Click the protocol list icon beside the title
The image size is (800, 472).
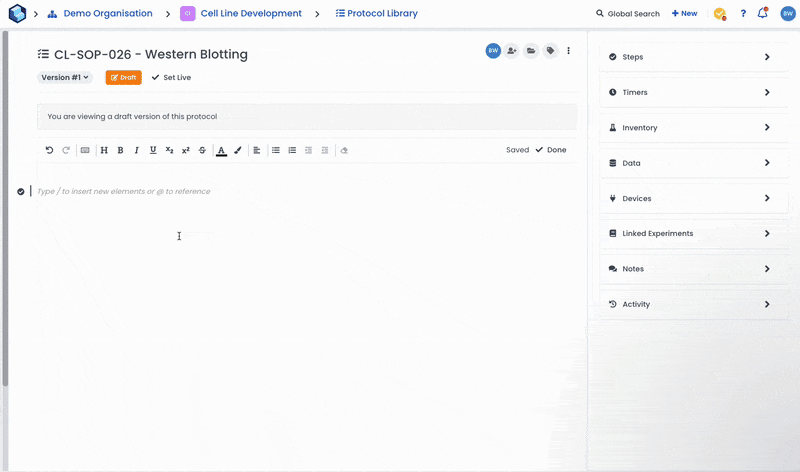point(43,54)
